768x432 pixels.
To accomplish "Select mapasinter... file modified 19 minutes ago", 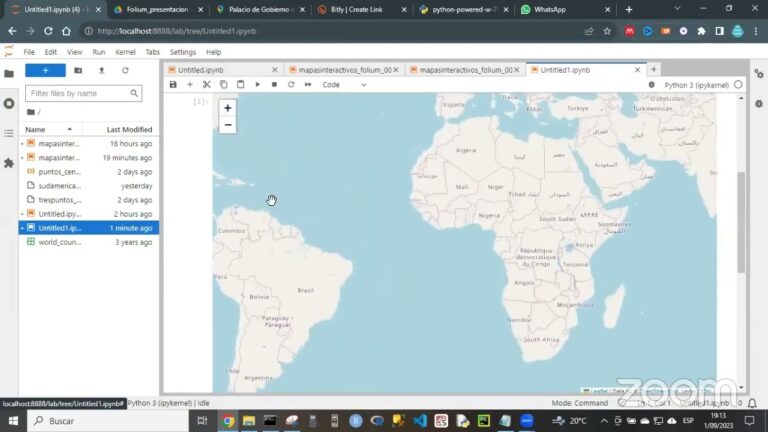I will tap(89, 158).
